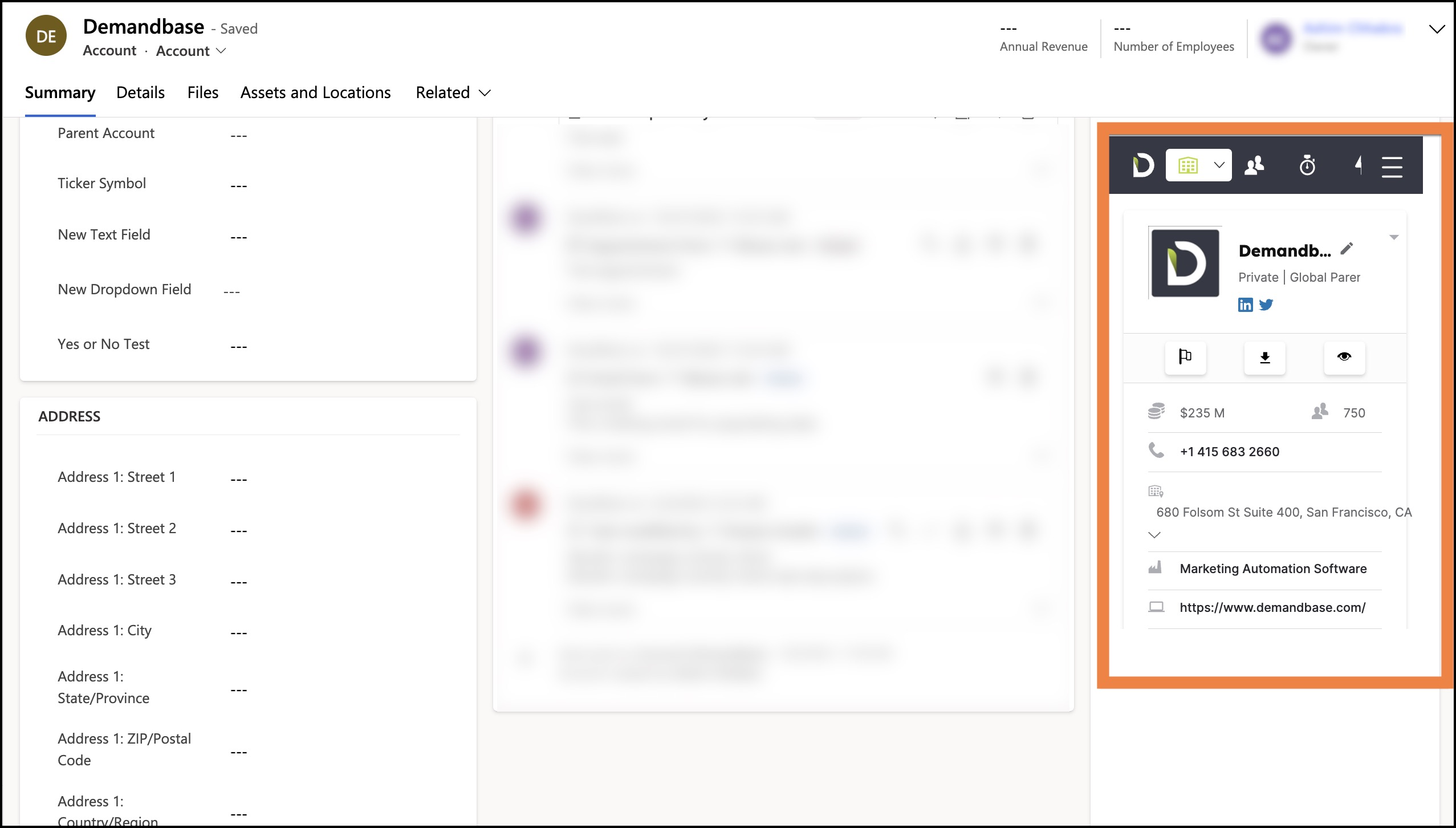This screenshot has width=1456, height=828.
Task: Click the Annual Revenue header field
Action: point(1043,38)
